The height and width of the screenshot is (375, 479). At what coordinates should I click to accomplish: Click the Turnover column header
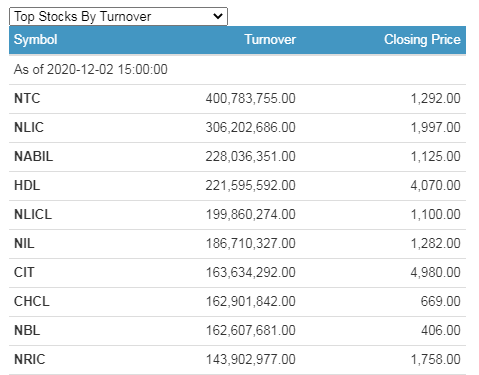[x=270, y=40]
